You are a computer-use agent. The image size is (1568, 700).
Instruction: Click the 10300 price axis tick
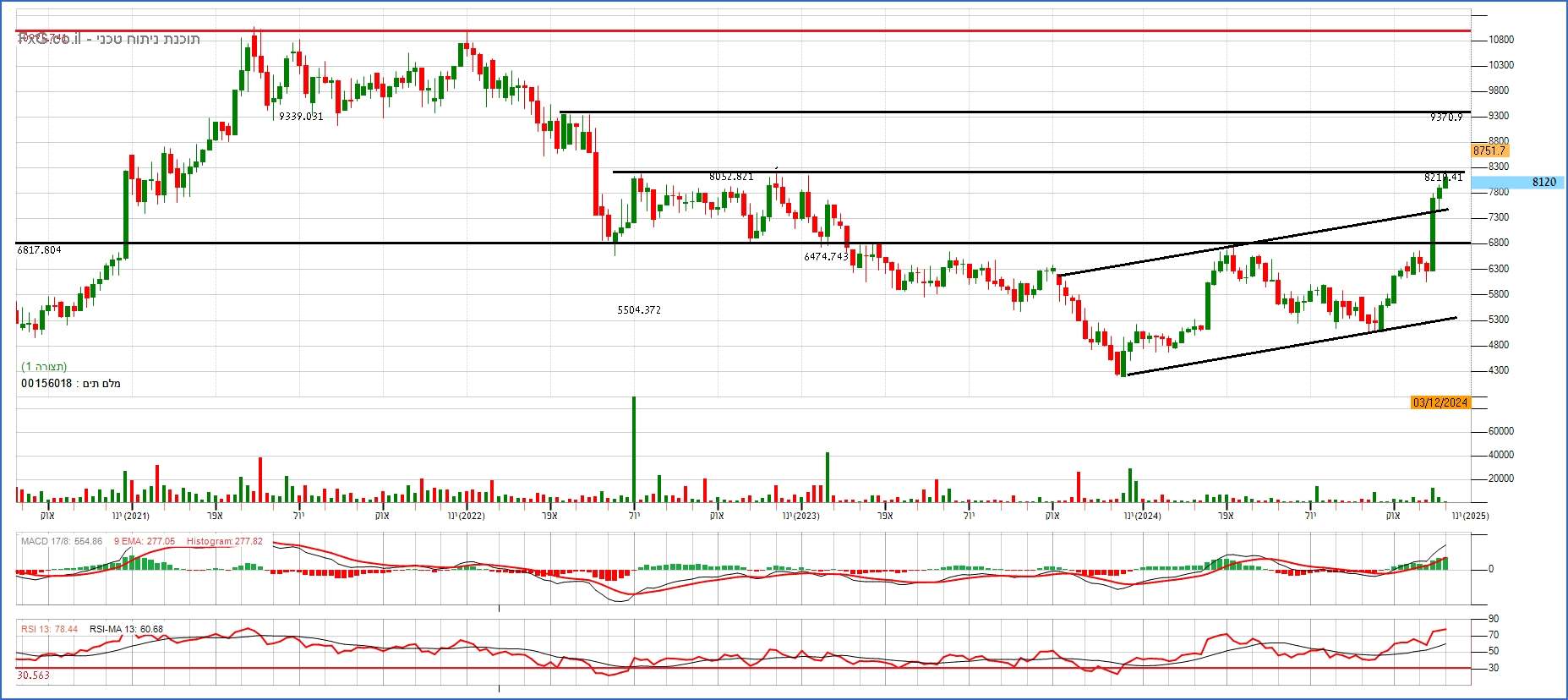(1501, 65)
